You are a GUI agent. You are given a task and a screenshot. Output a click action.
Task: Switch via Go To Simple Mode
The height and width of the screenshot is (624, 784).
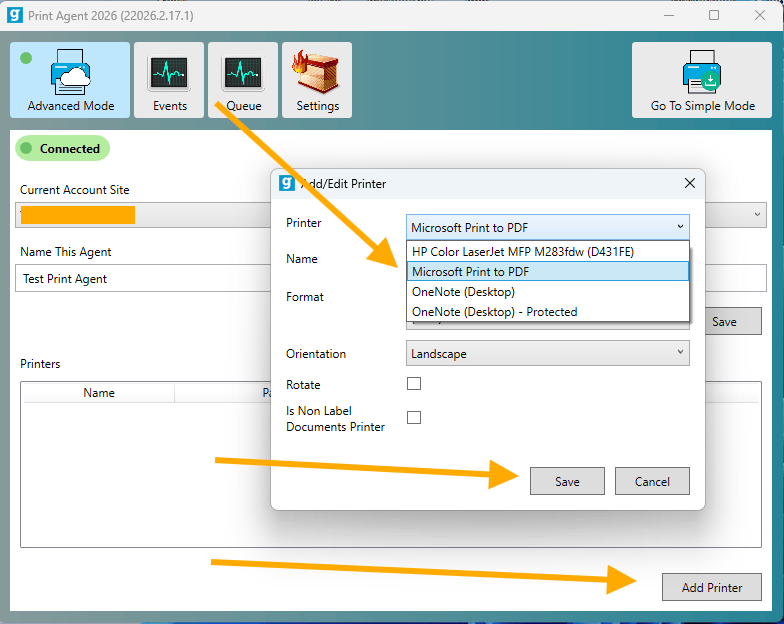tap(702, 80)
